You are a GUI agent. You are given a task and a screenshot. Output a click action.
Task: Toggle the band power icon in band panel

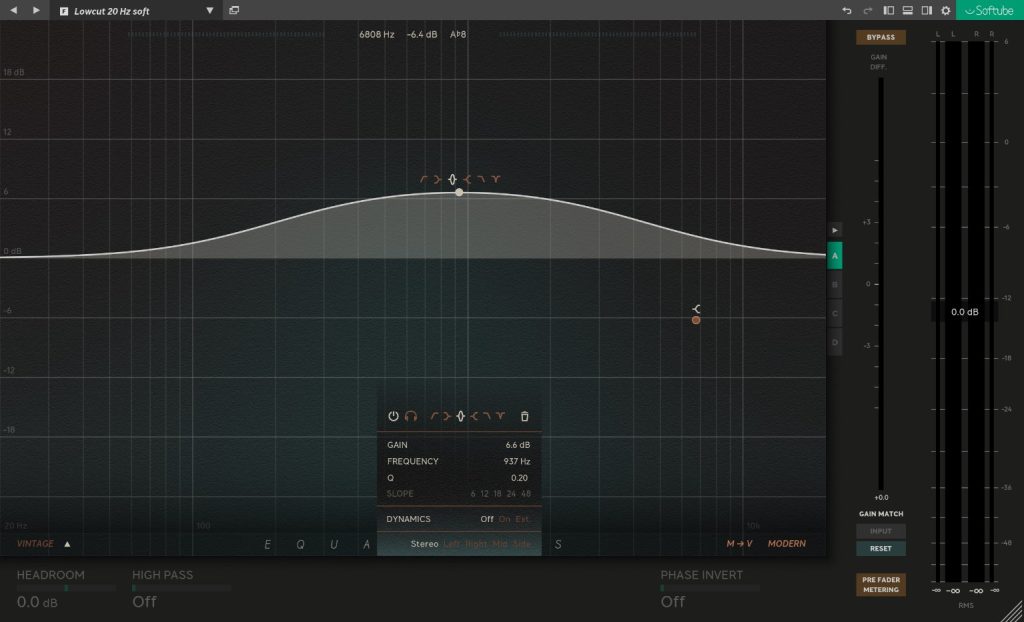393,416
